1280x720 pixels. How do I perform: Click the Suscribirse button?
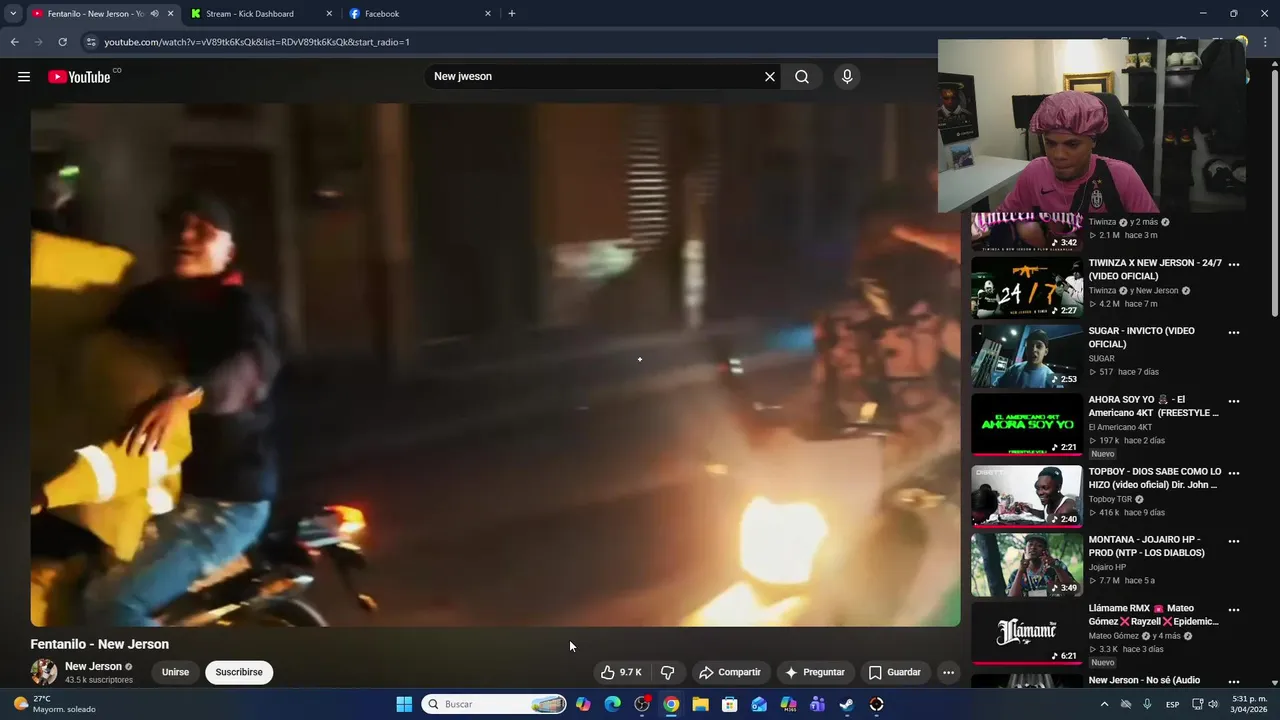tap(239, 672)
